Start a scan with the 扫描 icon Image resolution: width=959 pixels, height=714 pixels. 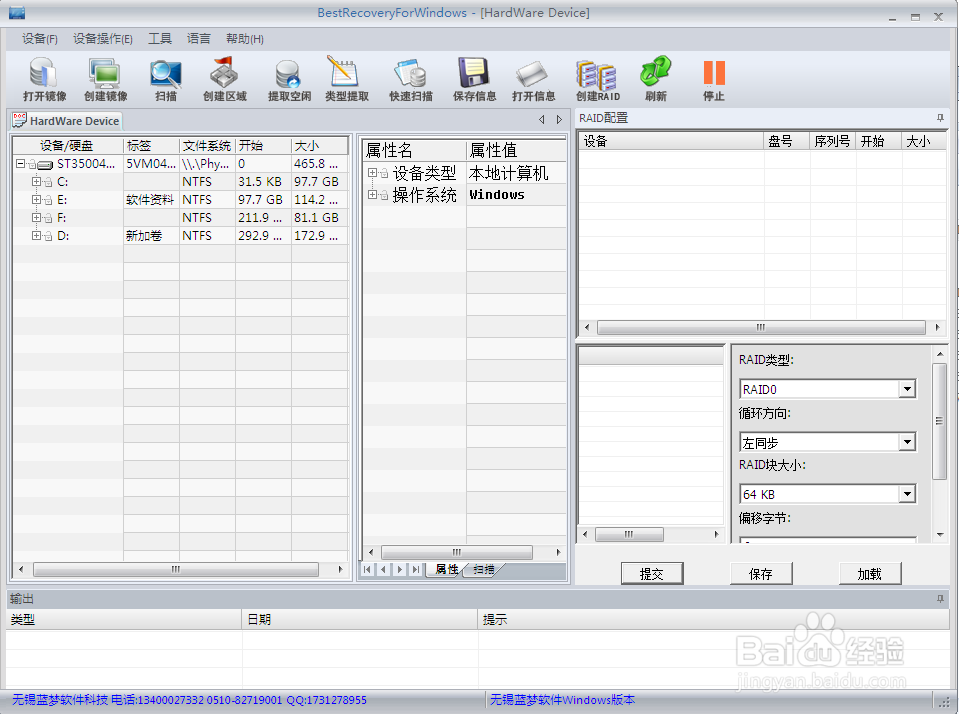tap(164, 79)
